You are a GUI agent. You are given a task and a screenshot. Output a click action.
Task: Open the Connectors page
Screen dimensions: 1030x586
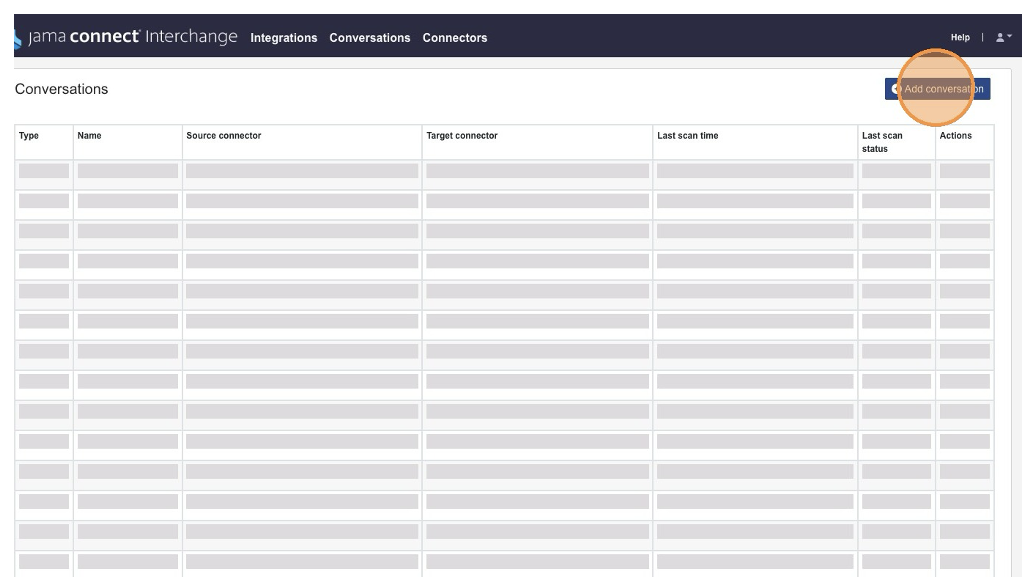point(455,38)
